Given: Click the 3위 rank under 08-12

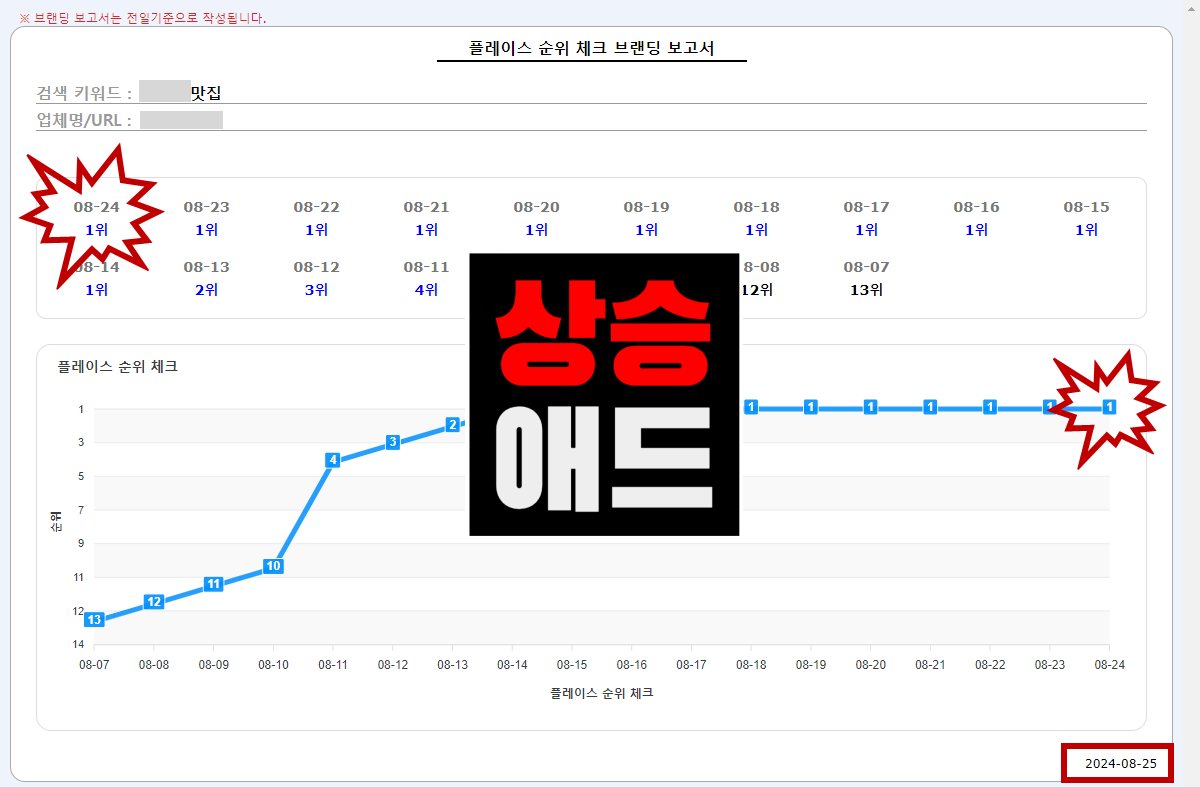Looking at the screenshot, I should click(316, 290).
